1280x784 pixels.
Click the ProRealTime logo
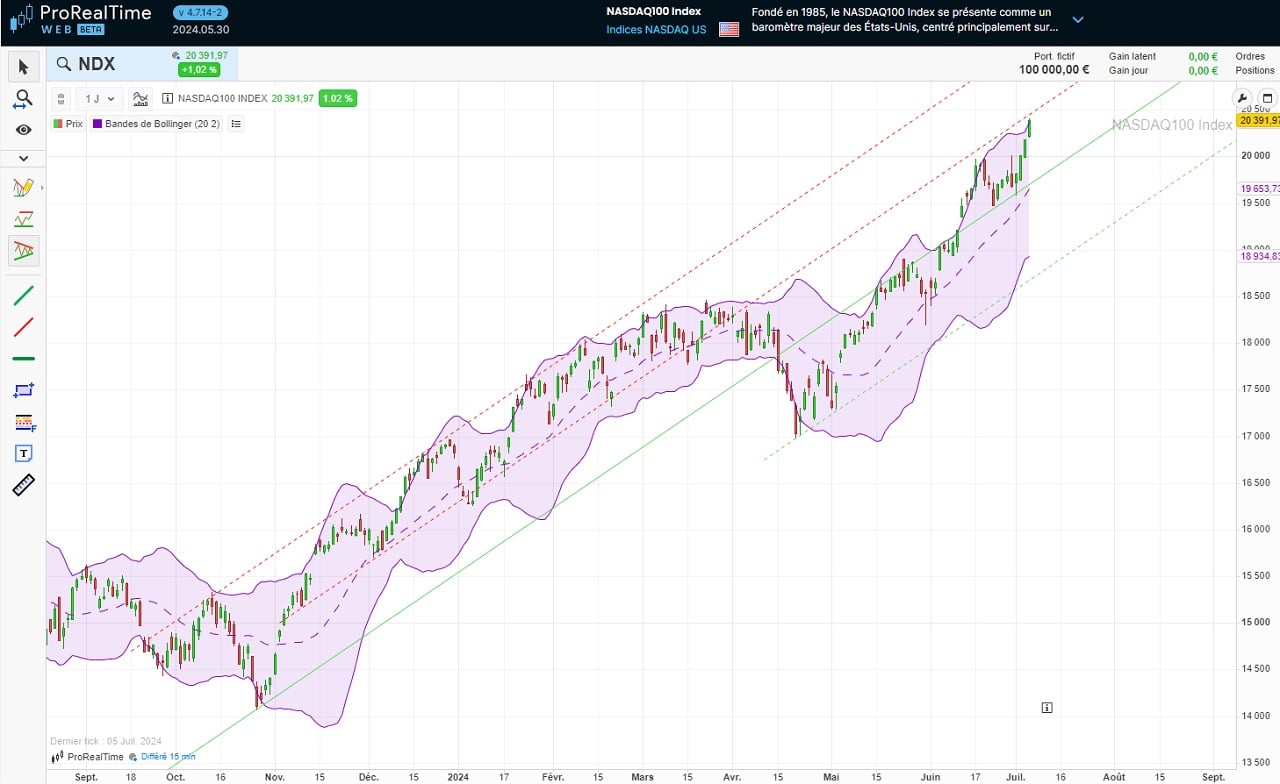80,18
